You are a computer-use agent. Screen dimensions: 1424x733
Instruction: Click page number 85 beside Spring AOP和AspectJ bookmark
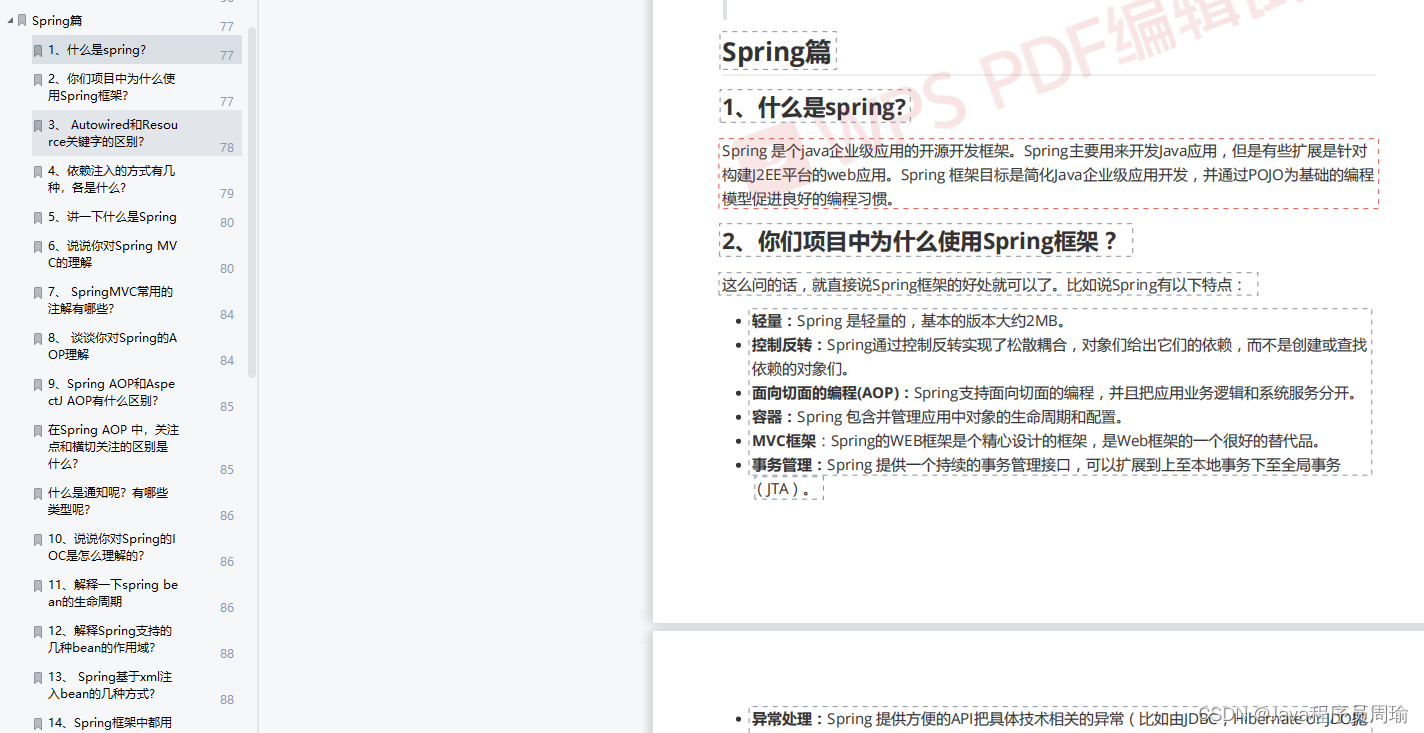click(x=227, y=406)
